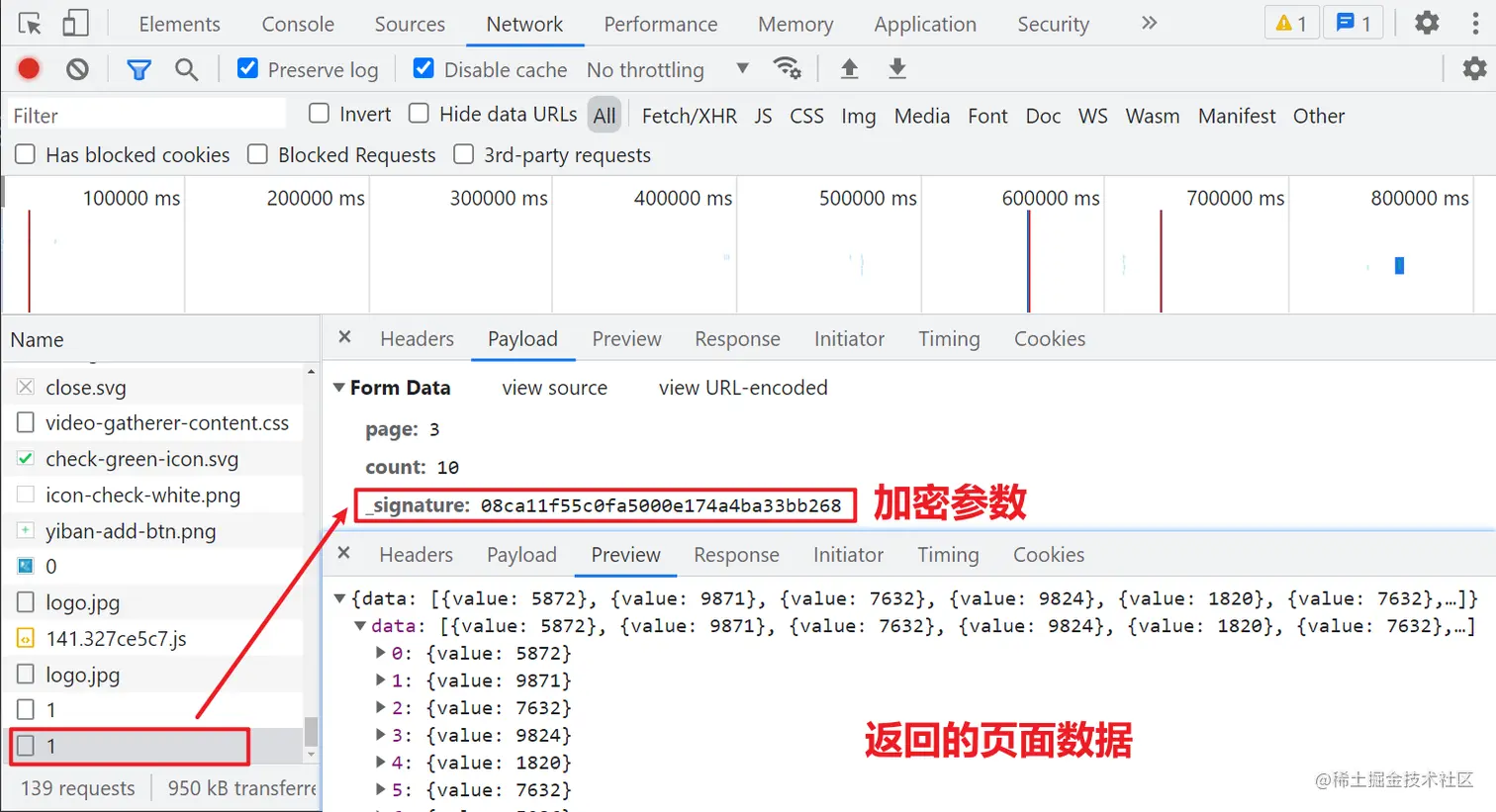Export HAR file using the download arrow icon

pyautogui.click(x=897, y=68)
